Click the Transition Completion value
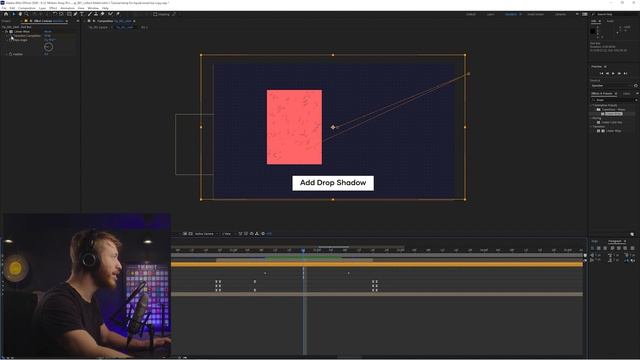The height and width of the screenshot is (360, 640). point(47,36)
